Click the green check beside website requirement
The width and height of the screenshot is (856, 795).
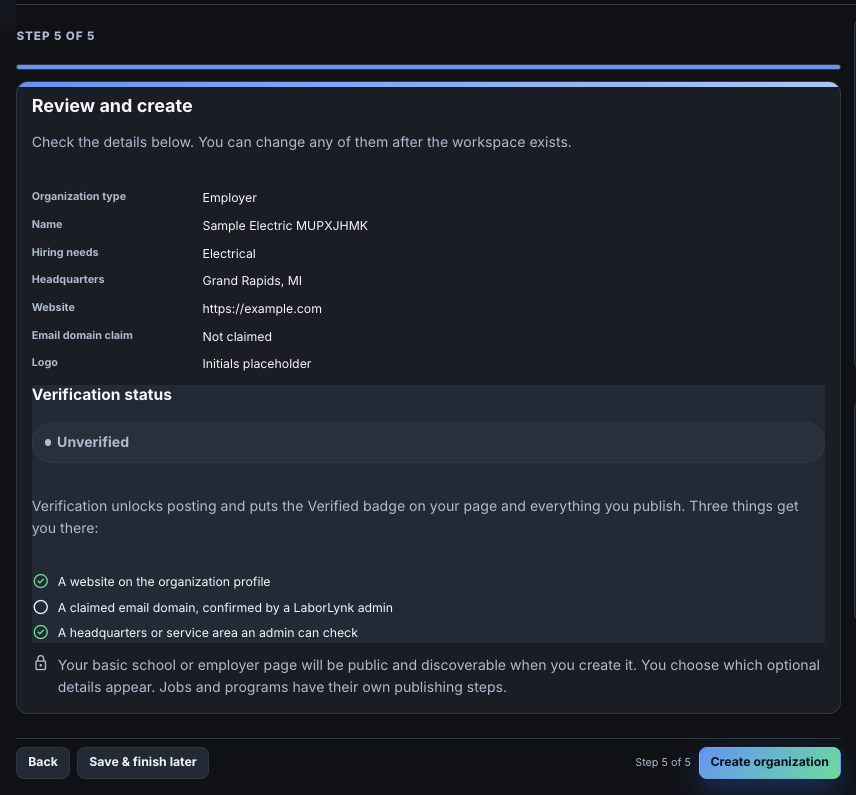tap(41, 581)
